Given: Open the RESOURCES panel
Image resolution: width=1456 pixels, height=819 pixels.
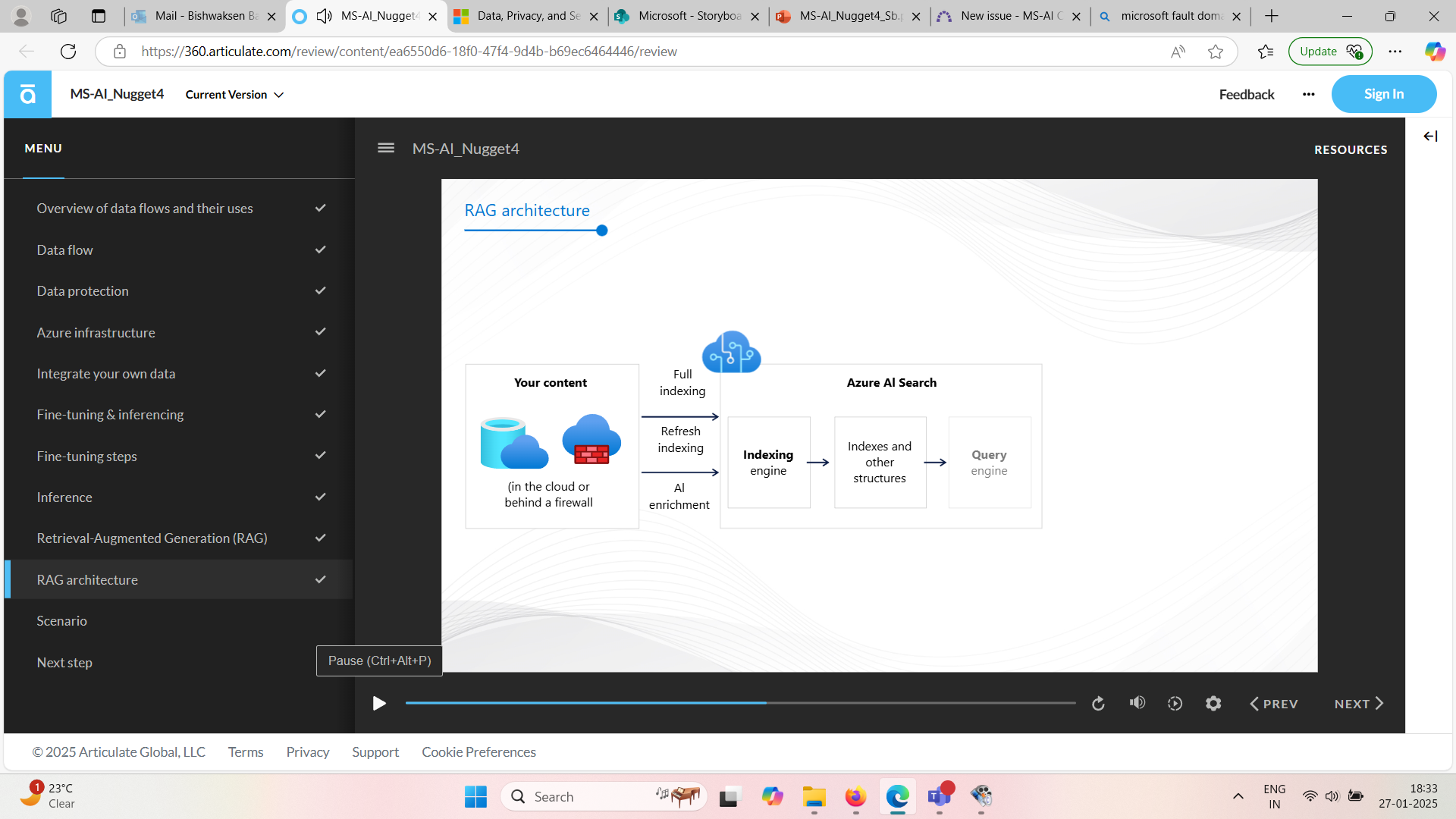Looking at the screenshot, I should 1351,150.
